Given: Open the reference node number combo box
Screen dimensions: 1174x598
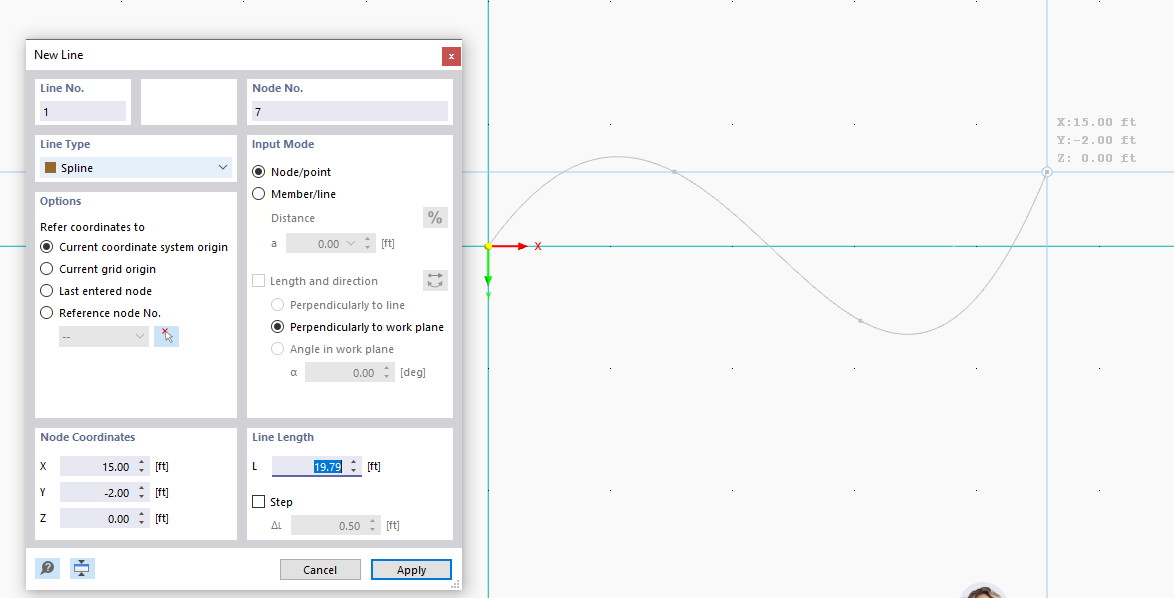Looking at the screenshot, I should (x=103, y=336).
